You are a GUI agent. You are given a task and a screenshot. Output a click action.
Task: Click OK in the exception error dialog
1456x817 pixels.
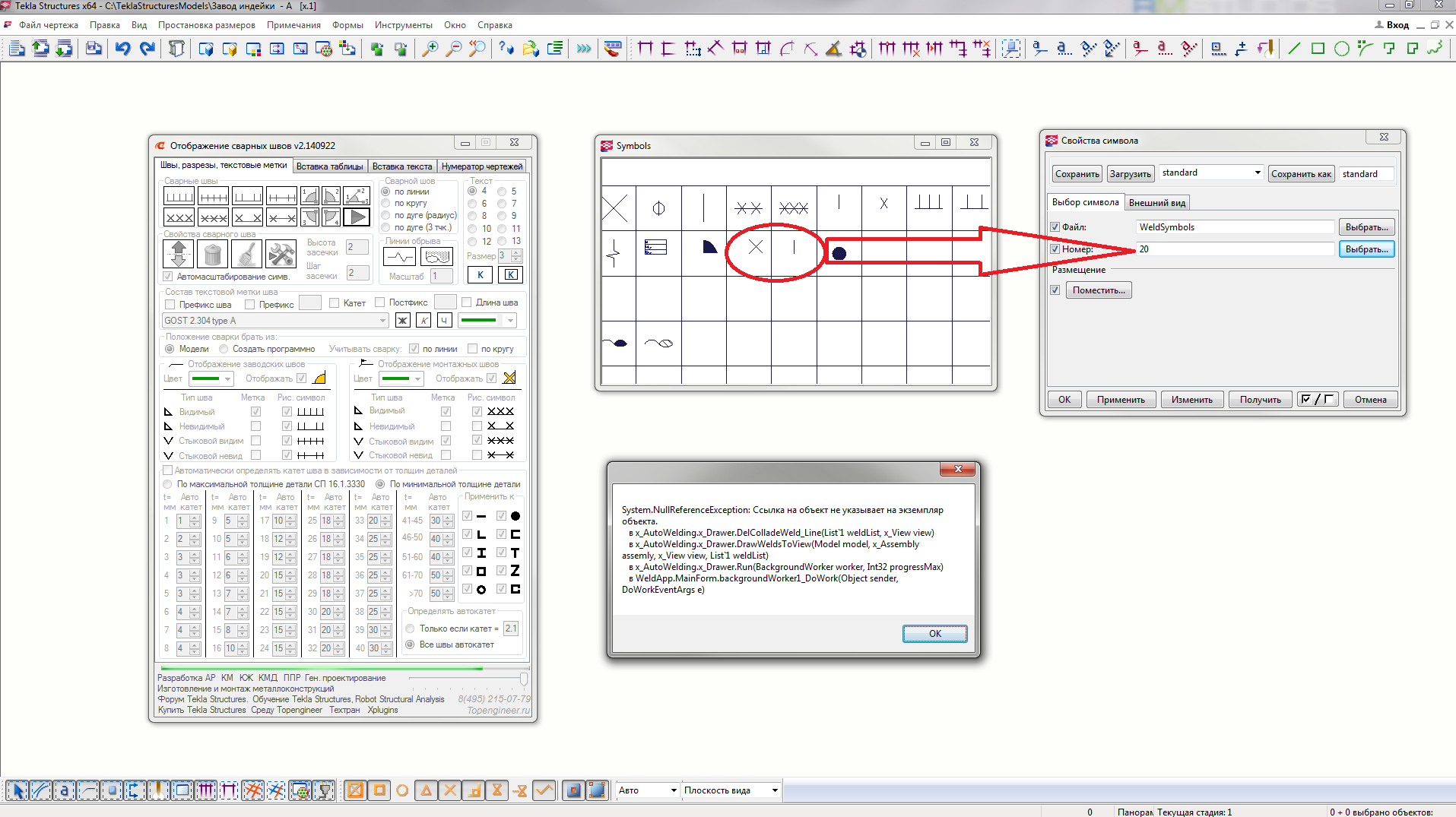pos(934,634)
